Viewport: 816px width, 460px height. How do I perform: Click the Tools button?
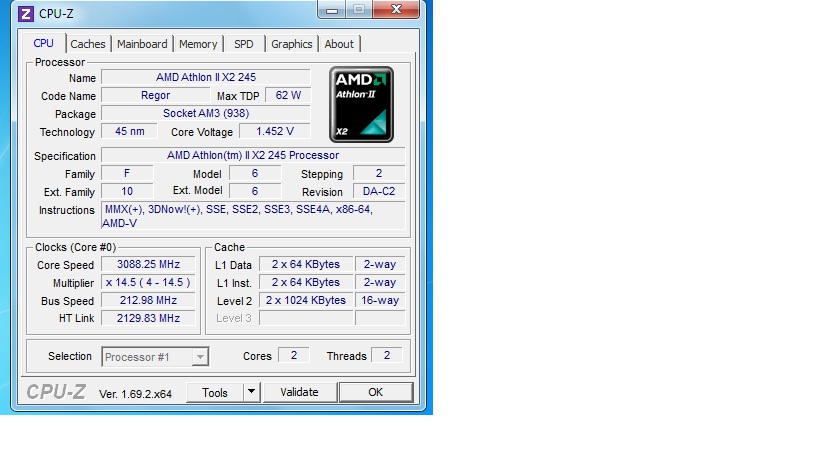pyautogui.click(x=215, y=392)
